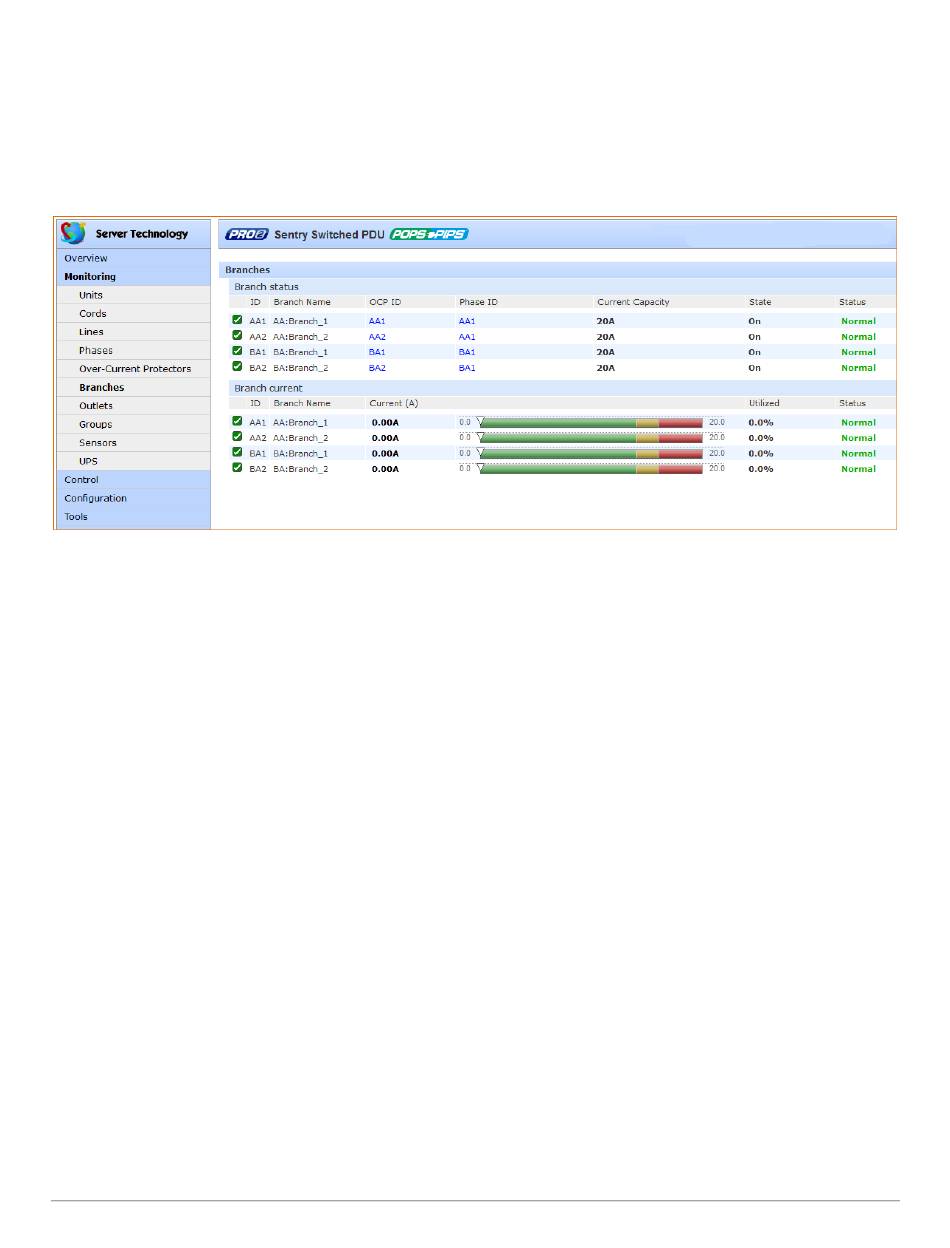The image size is (950, 1248).
Task: Open the Overview page
Action: (x=86, y=258)
